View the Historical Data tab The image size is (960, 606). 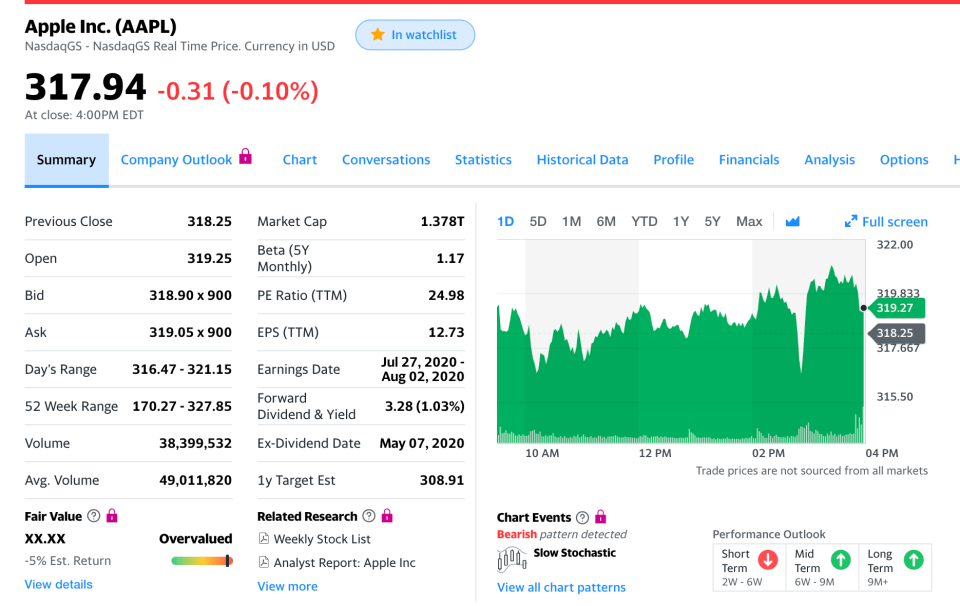point(582,160)
